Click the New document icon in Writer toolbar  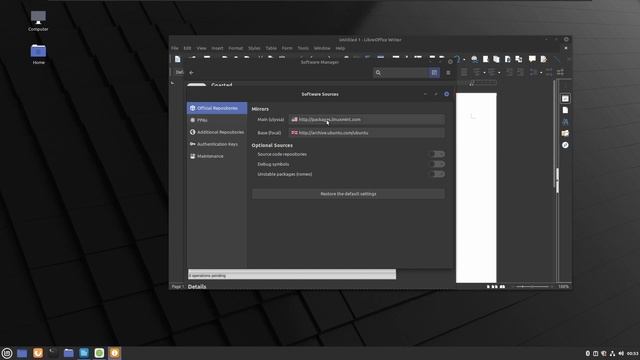point(178,60)
